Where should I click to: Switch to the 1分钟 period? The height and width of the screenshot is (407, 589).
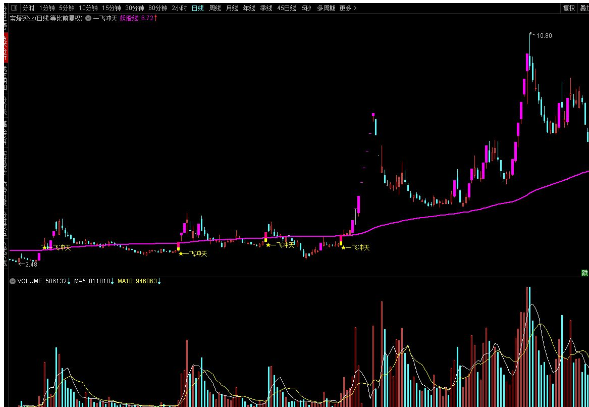[x=47, y=8]
